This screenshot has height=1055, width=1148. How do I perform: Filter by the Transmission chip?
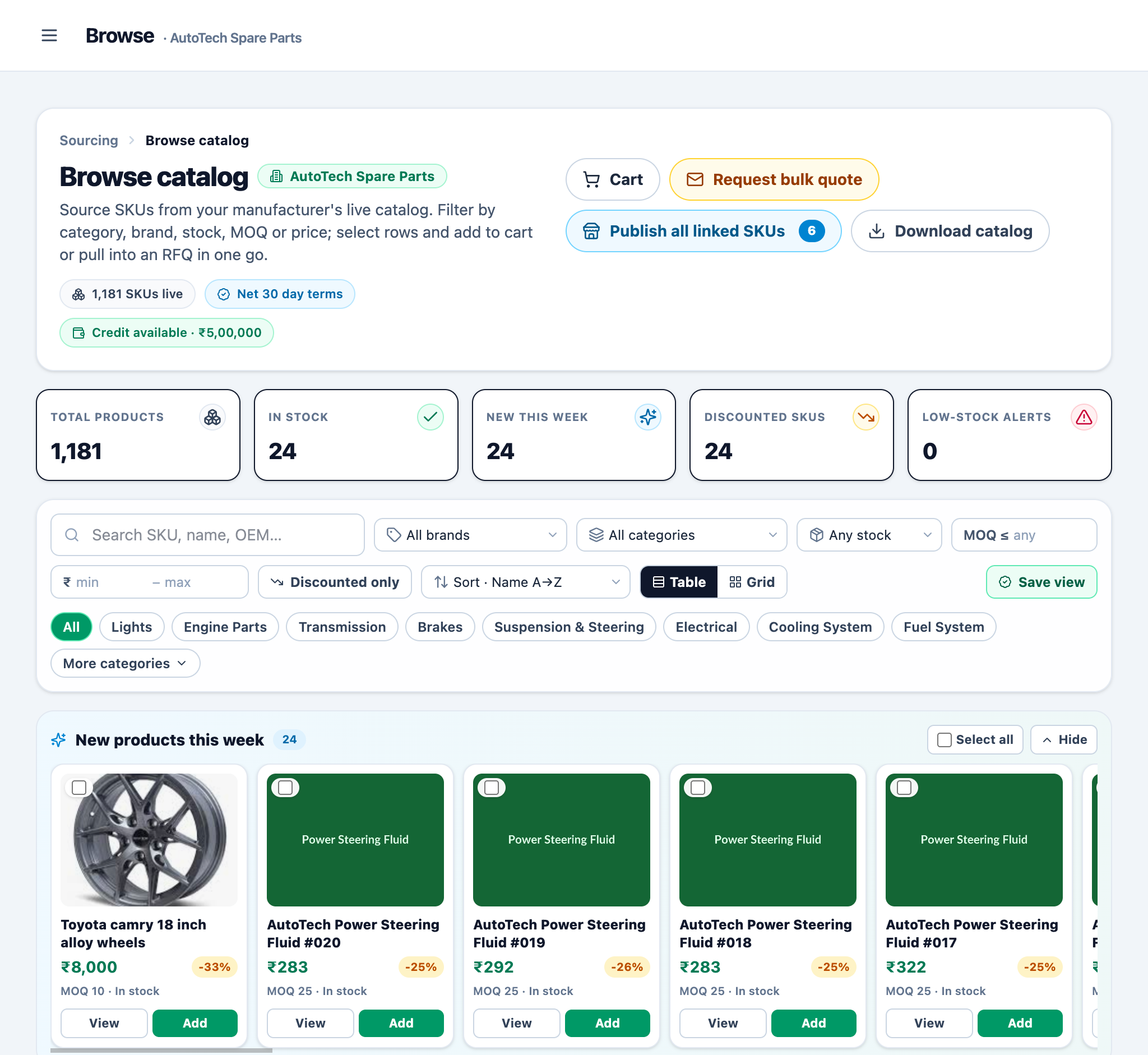342,627
